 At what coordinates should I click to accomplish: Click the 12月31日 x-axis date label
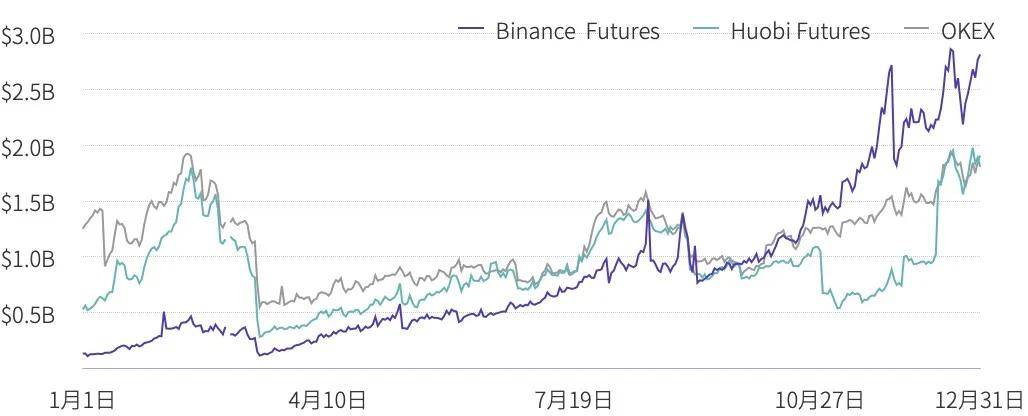[978, 400]
